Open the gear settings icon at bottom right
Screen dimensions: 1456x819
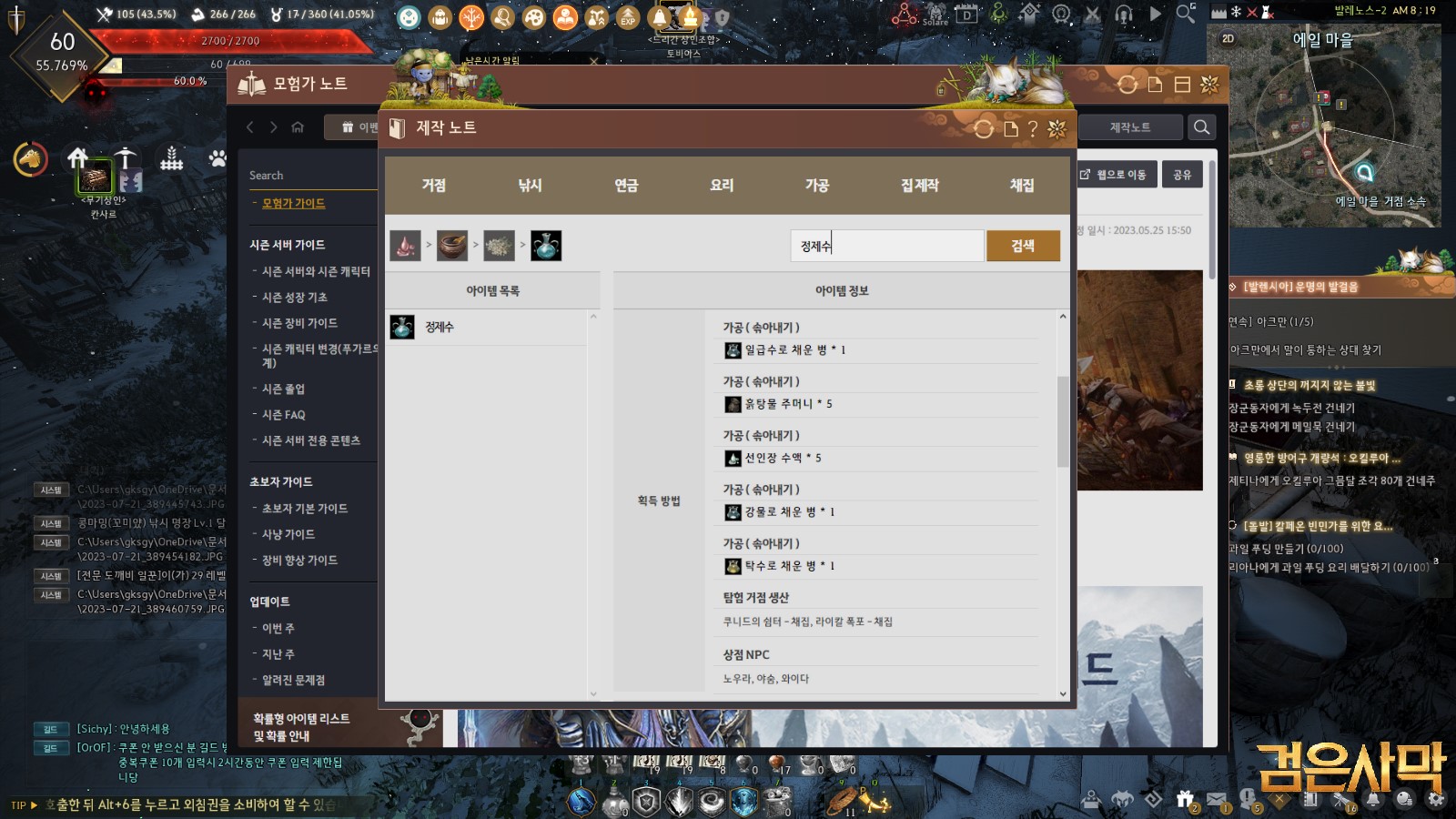(x=1436, y=799)
